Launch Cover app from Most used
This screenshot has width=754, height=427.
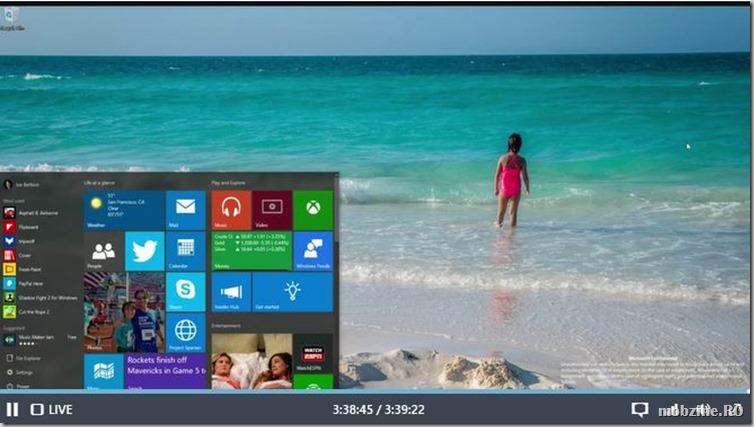pyautogui.click(x=17, y=255)
